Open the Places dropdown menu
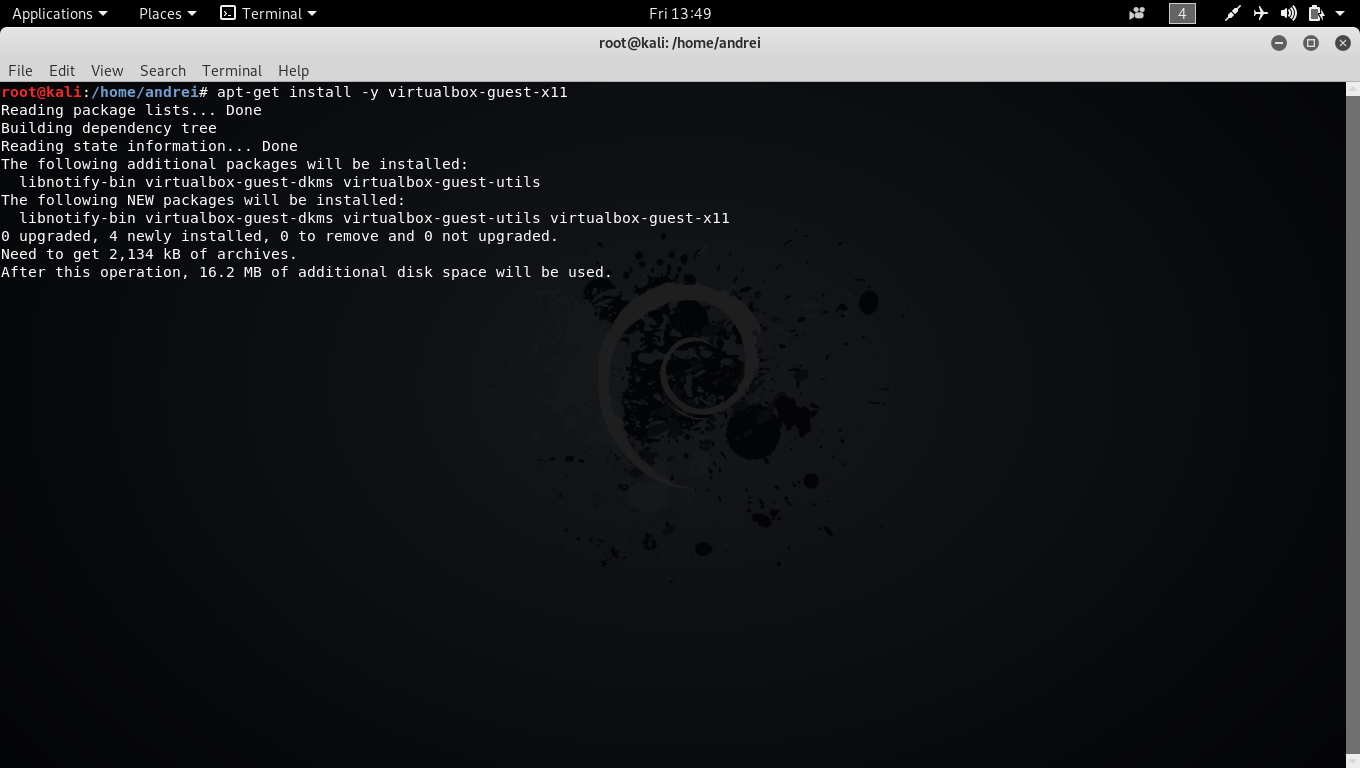Image resolution: width=1360 pixels, height=768 pixels. point(167,13)
